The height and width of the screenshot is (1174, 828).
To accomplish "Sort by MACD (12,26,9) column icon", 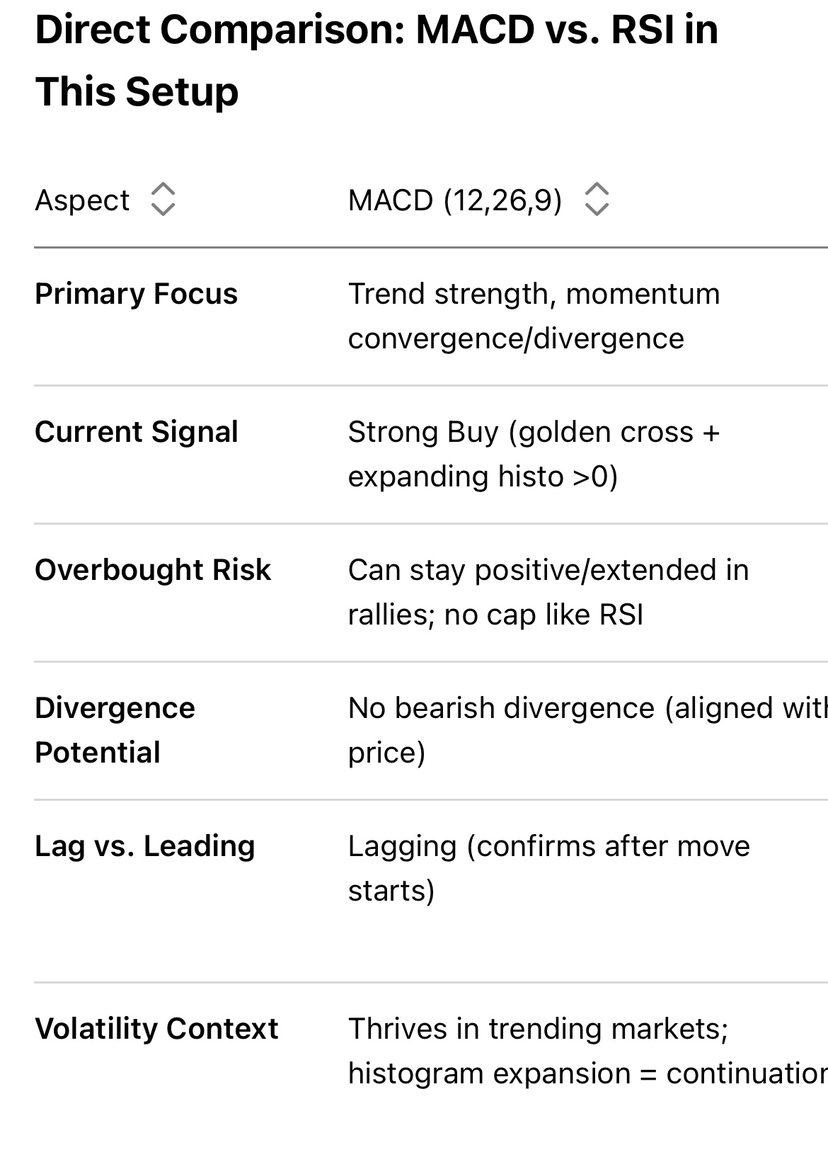I will click(597, 200).
